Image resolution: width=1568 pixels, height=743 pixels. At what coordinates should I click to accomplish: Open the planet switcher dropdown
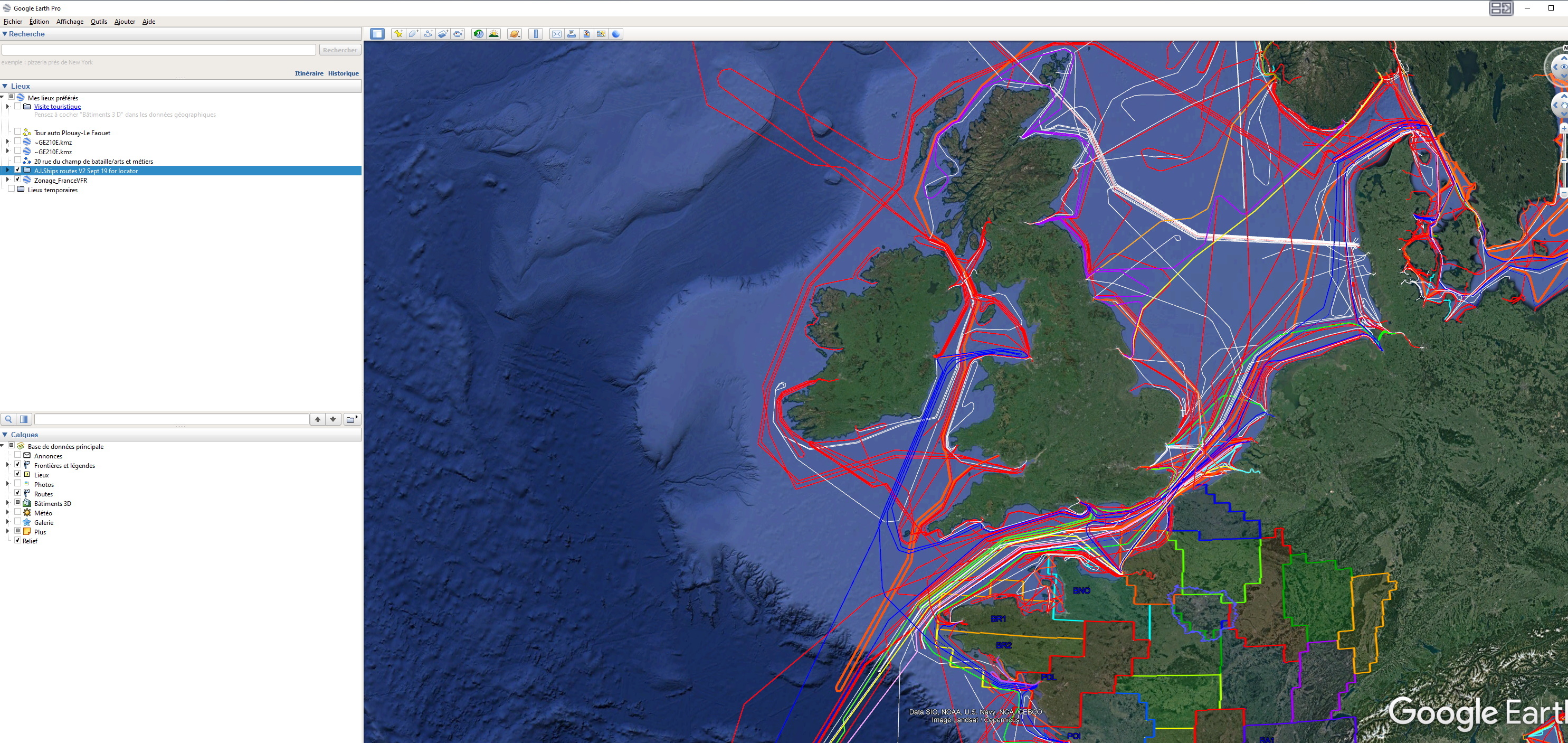[515, 34]
